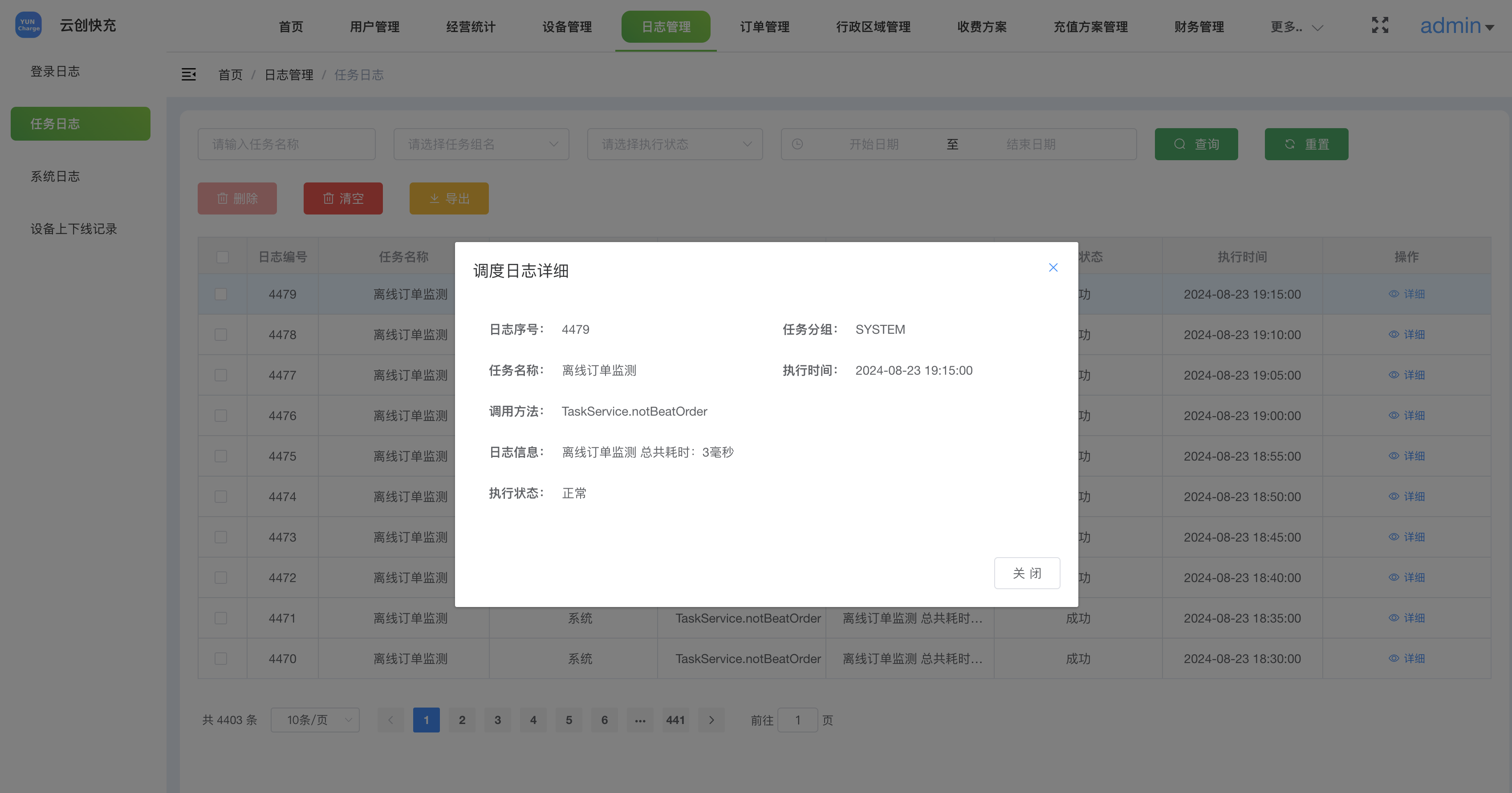This screenshot has width=1512, height=793.
Task: Open the 设备管理 navigation tab
Action: click(567, 27)
